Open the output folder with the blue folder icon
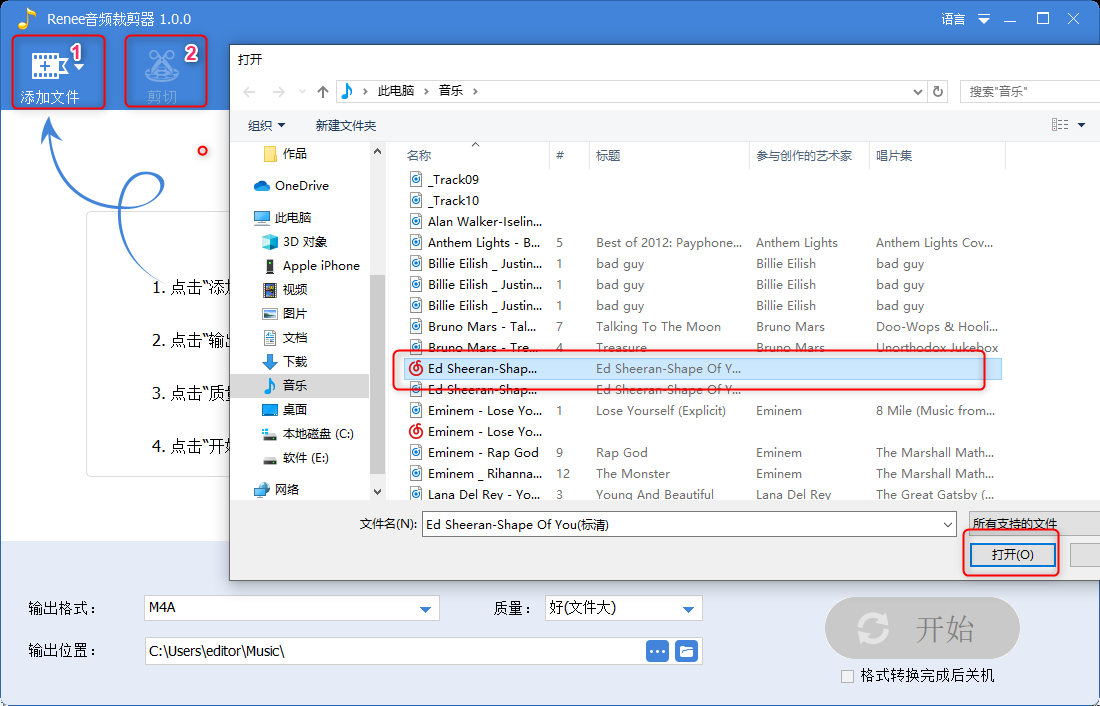 [686, 651]
